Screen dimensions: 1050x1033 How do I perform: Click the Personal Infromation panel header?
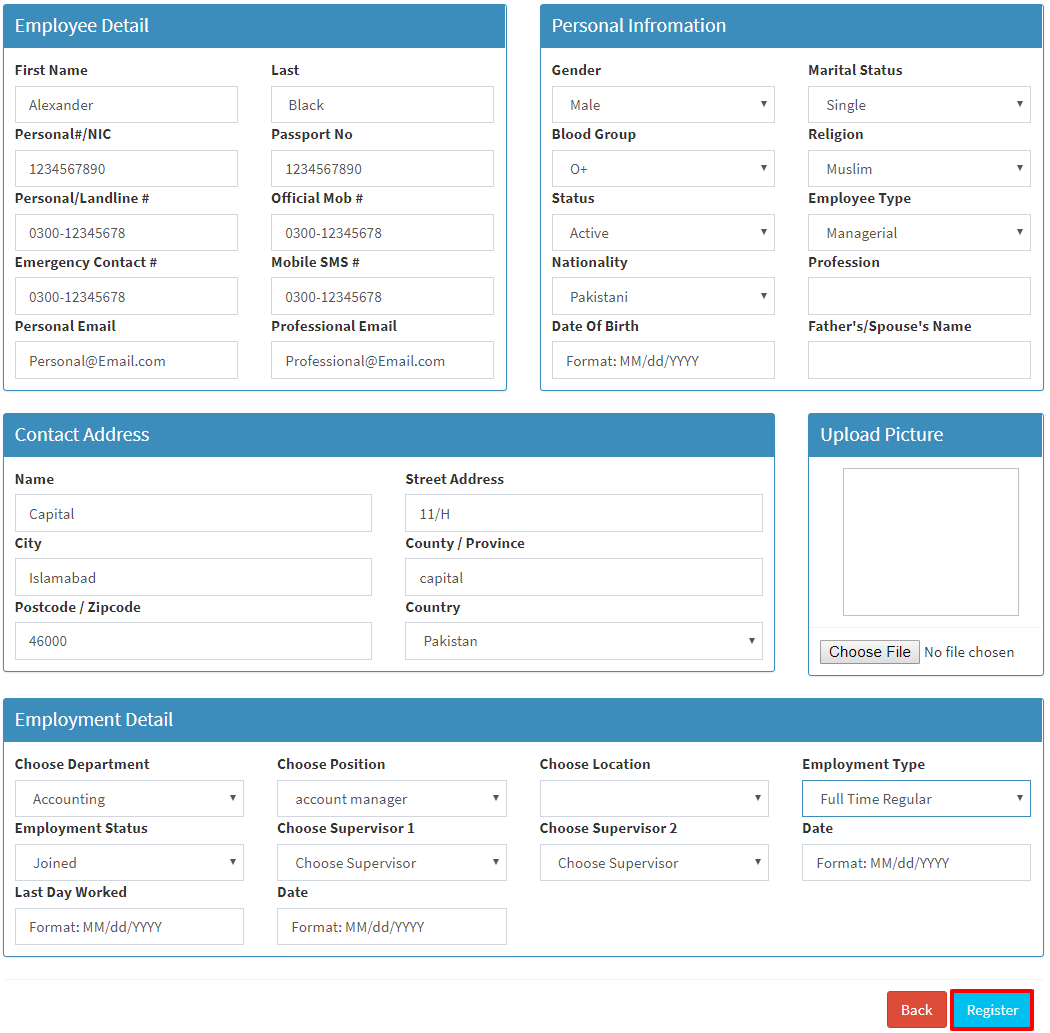[x=792, y=26]
